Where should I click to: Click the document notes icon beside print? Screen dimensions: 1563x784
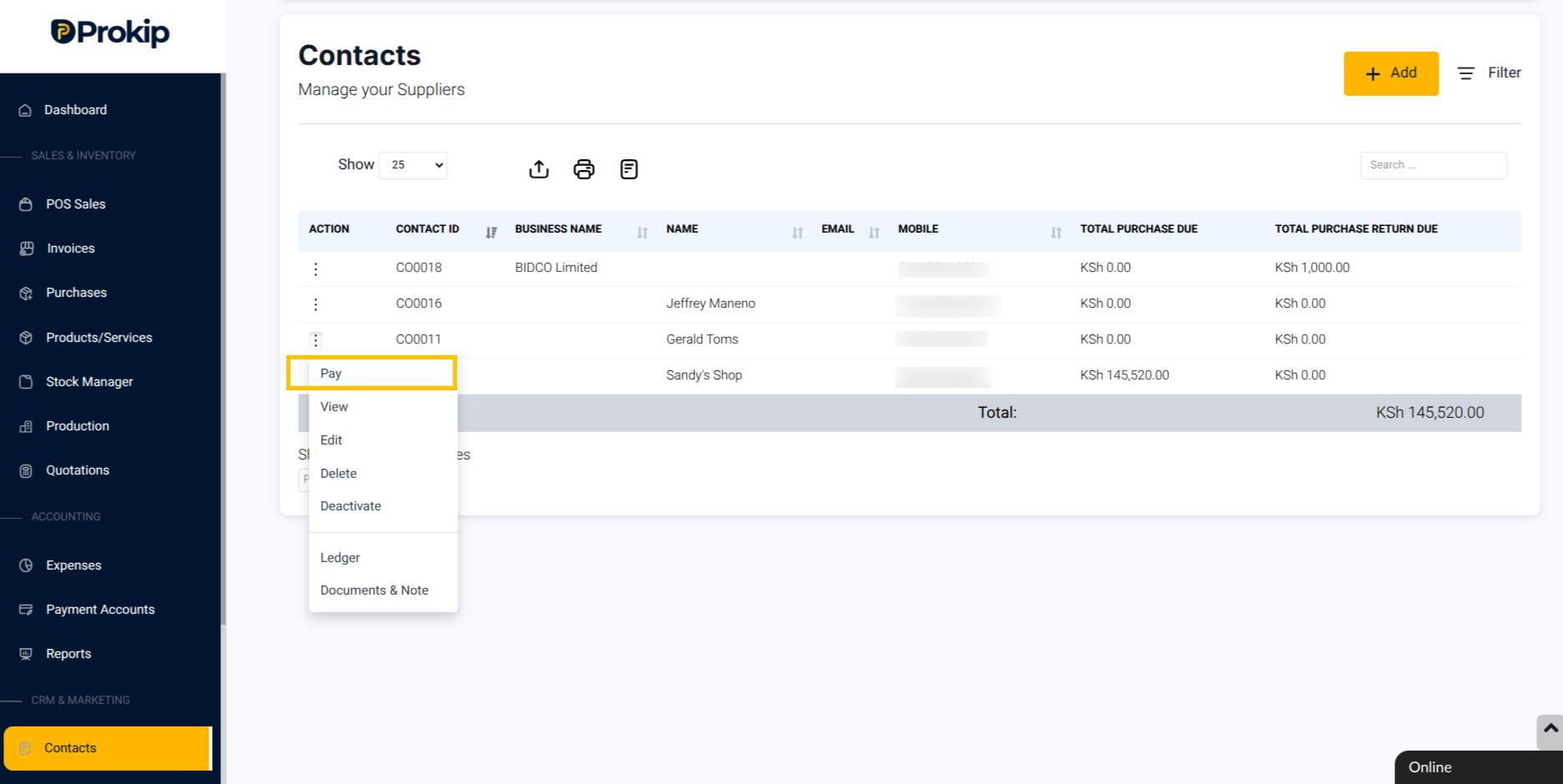pos(629,169)
